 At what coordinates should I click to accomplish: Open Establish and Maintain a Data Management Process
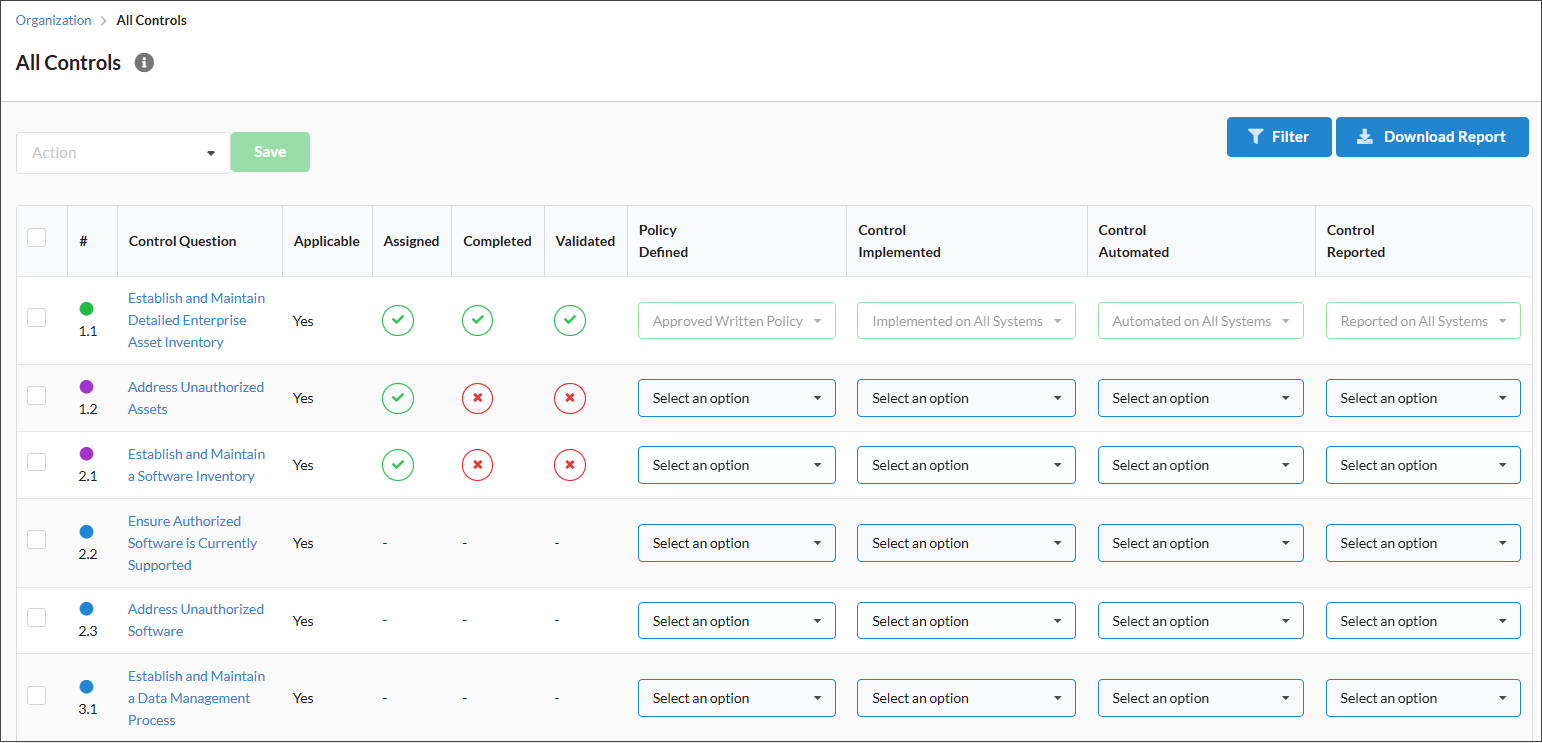[197, 698]
